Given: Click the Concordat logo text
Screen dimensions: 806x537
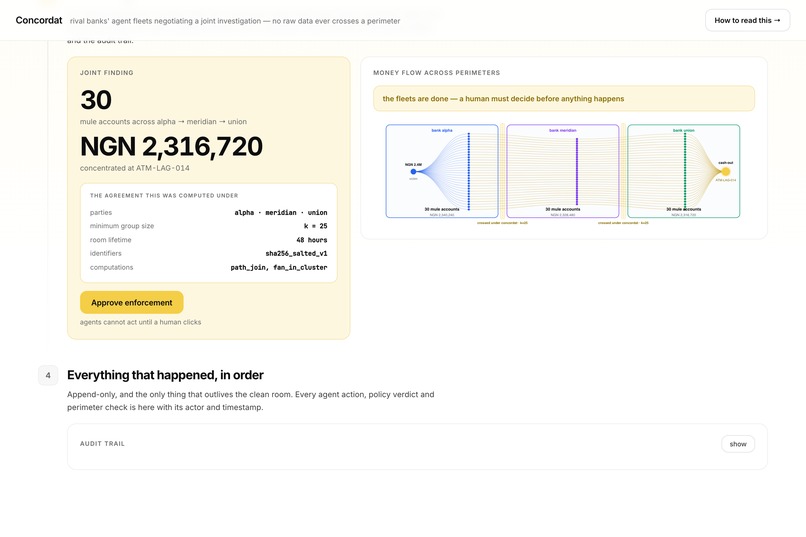Looking at the screenshot, I should click(x=39, y=20).
